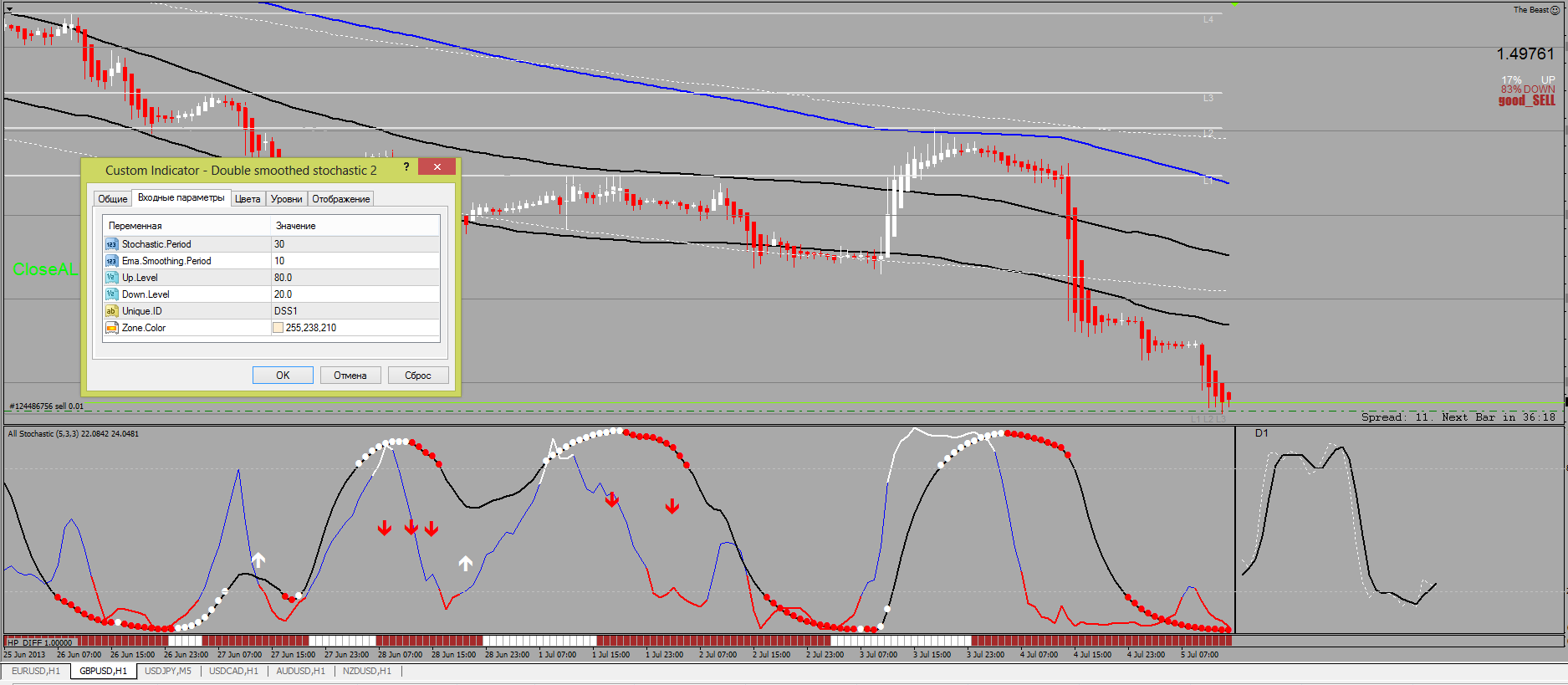The image size is (1568, 685).
Task: Click the 83% DOWN label
Action: [1527, 89]
